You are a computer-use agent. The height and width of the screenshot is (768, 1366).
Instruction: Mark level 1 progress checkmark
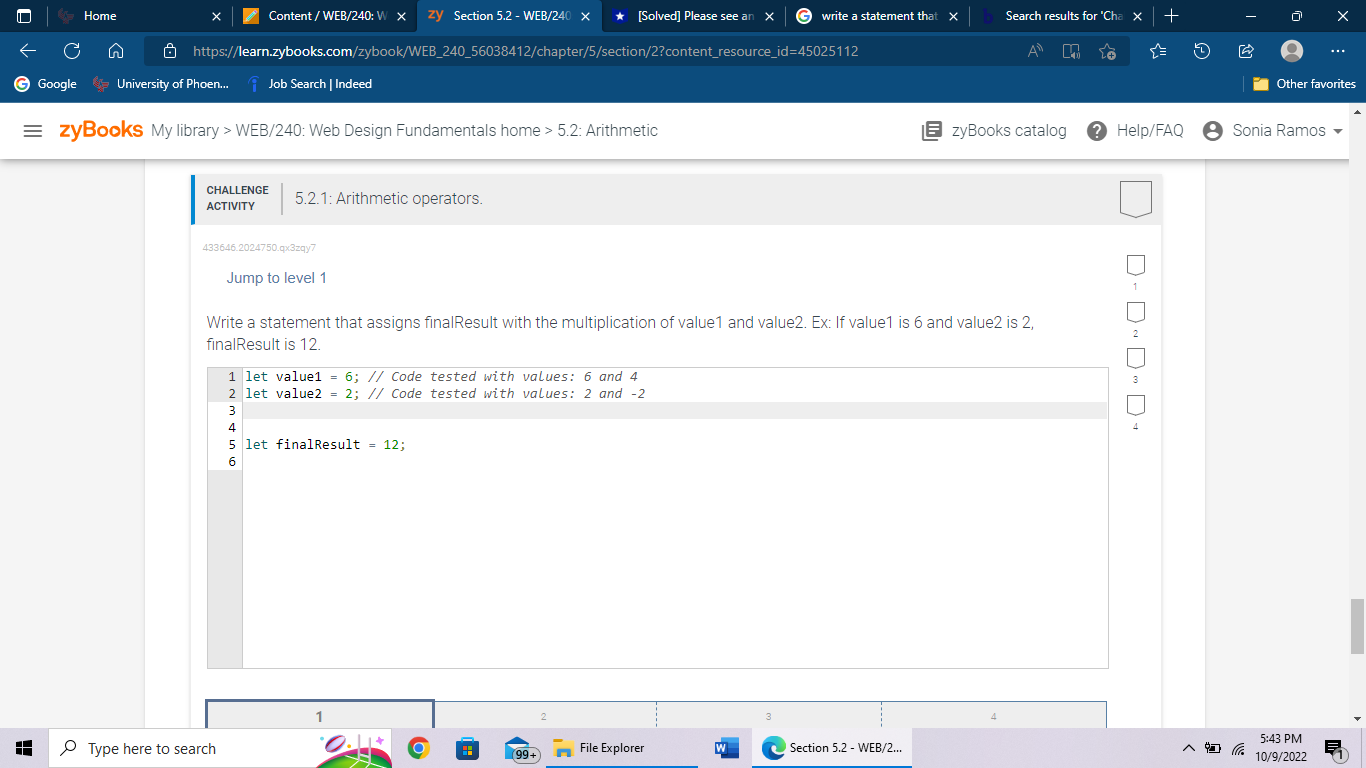pos(1135,265)
